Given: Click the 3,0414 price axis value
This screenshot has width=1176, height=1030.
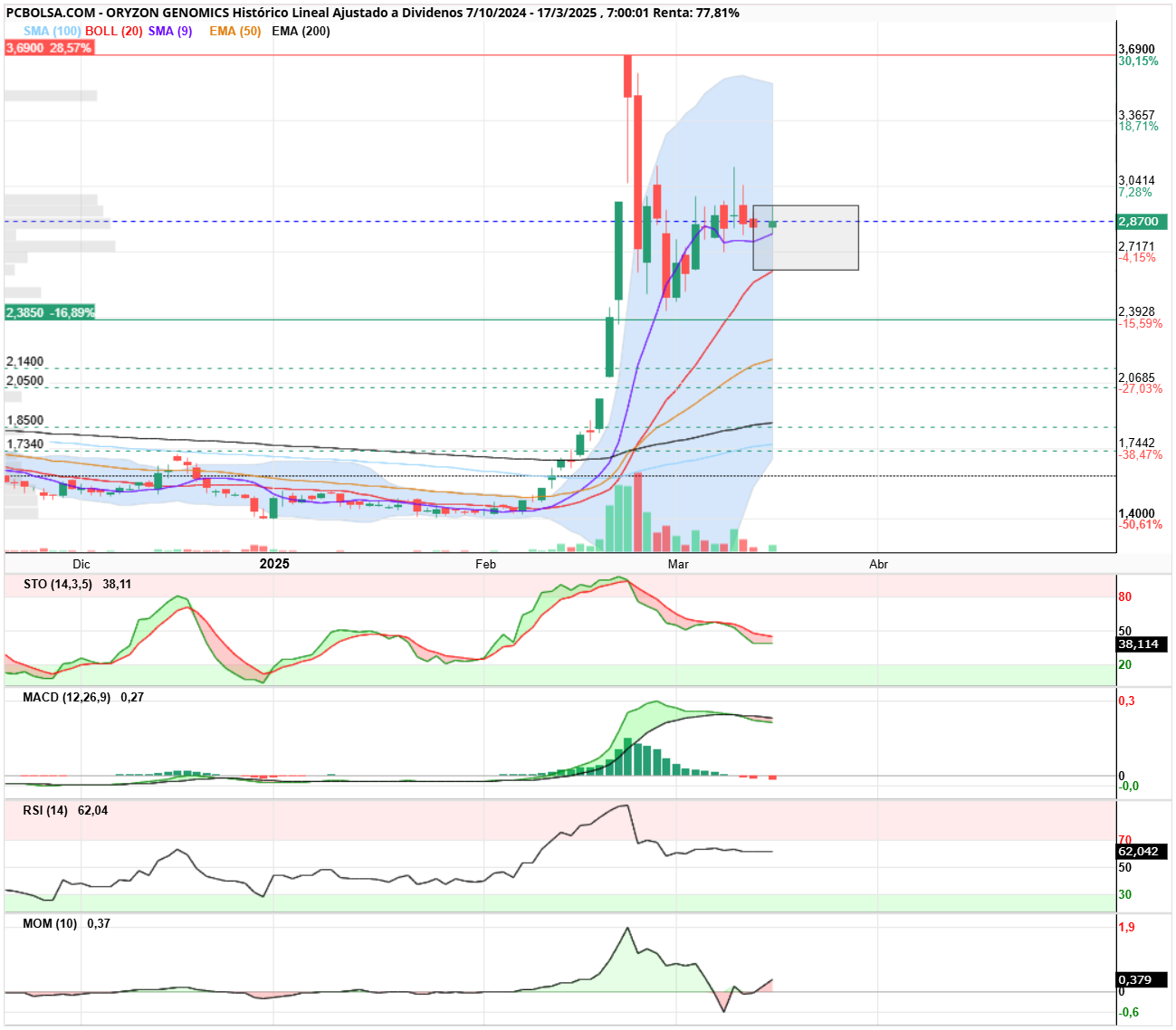Looking at the screenshot, I should tap(1137, 181).
